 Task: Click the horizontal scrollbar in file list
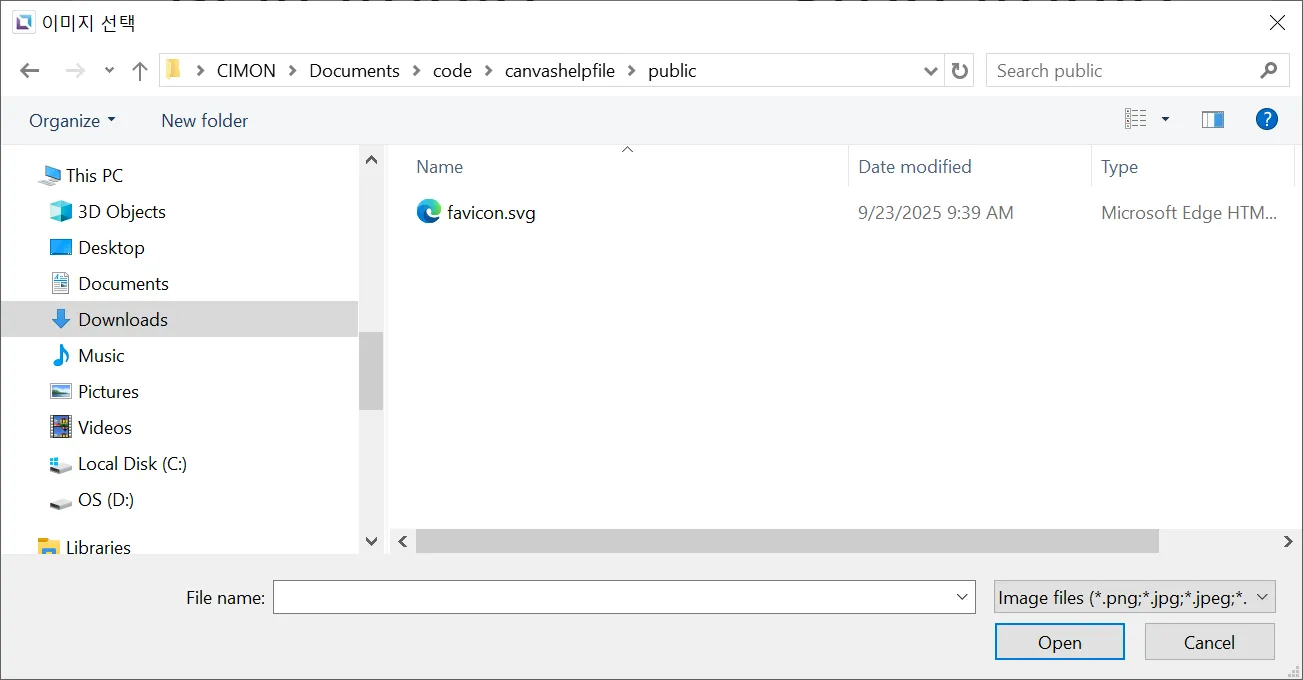click(x=786, y=541)
